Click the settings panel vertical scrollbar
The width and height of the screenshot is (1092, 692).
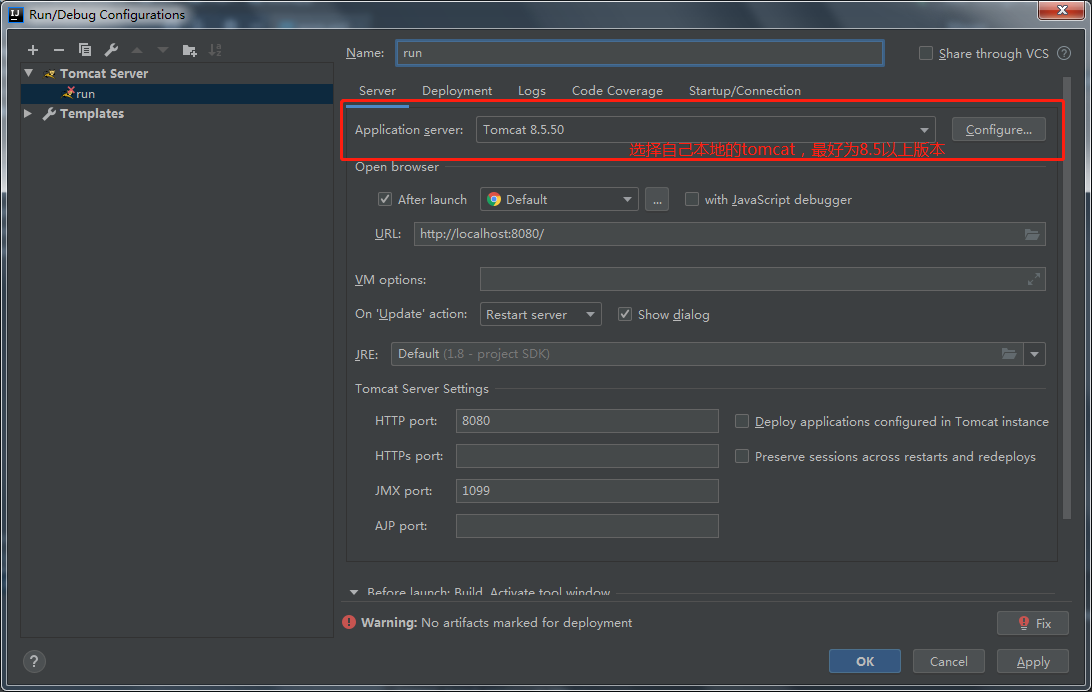click(x=1067, y=299)
